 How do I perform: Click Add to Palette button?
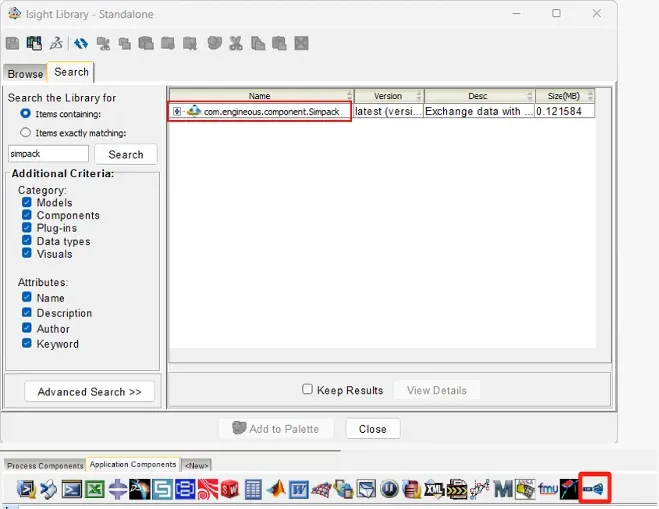pos(276,429)
